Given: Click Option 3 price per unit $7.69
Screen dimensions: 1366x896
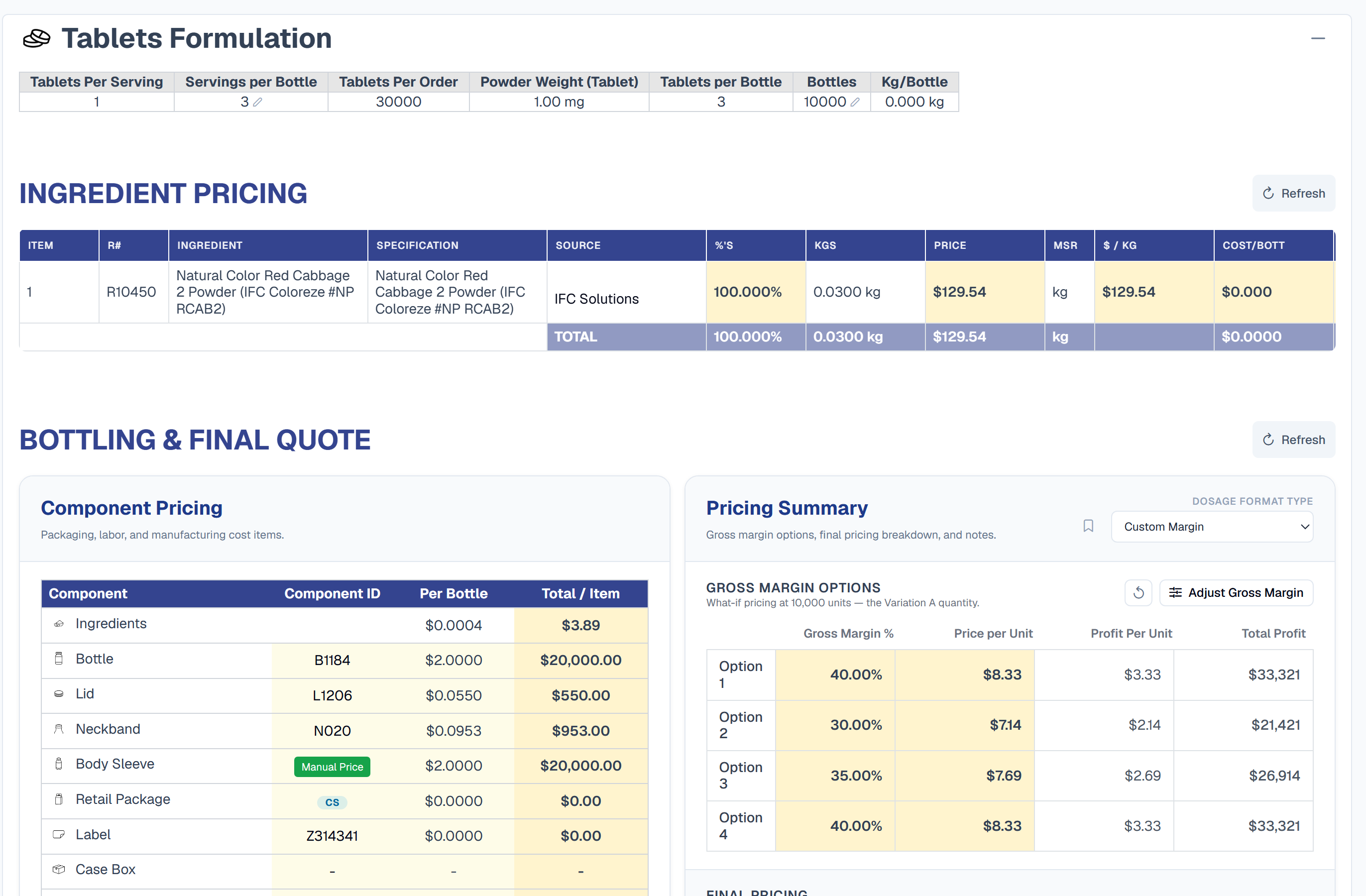Looking at the screenshot, I should (x=964, y=776).
